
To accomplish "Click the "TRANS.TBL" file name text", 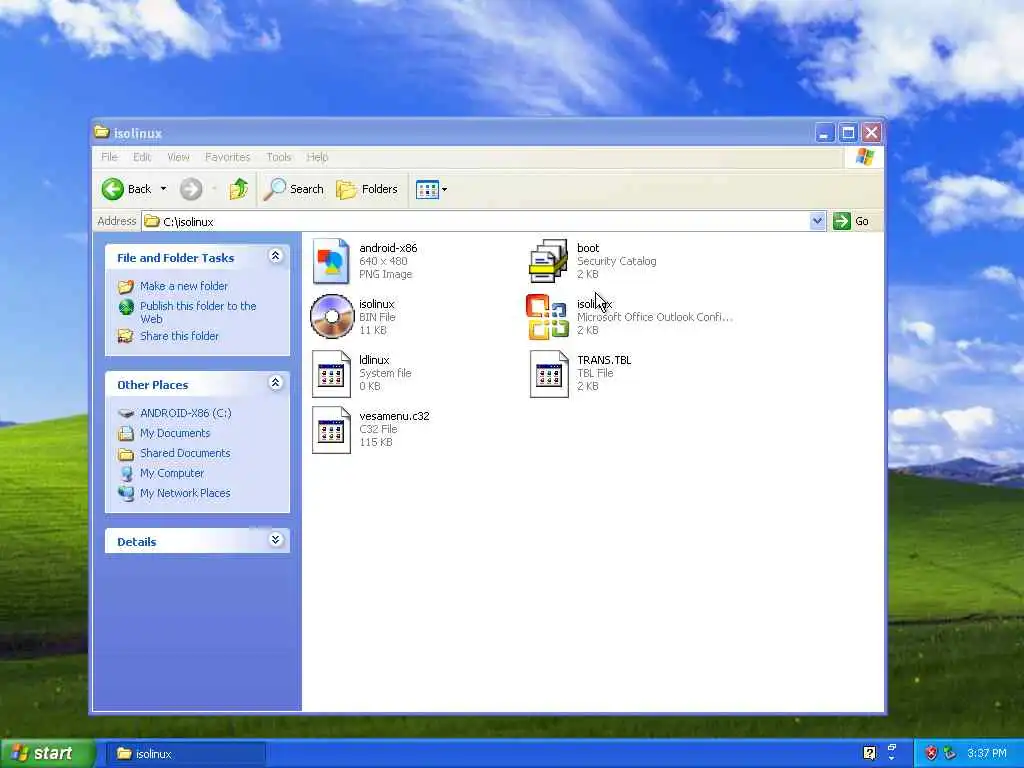I will pyautogui.click(x=604, y=360).
